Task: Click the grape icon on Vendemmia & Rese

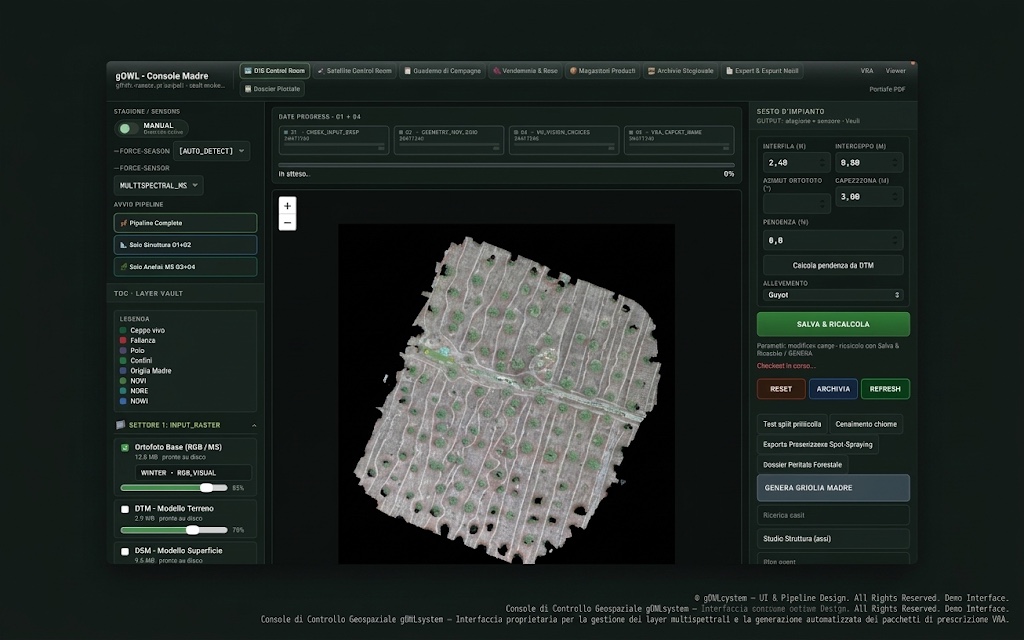Action: (496, 71)
